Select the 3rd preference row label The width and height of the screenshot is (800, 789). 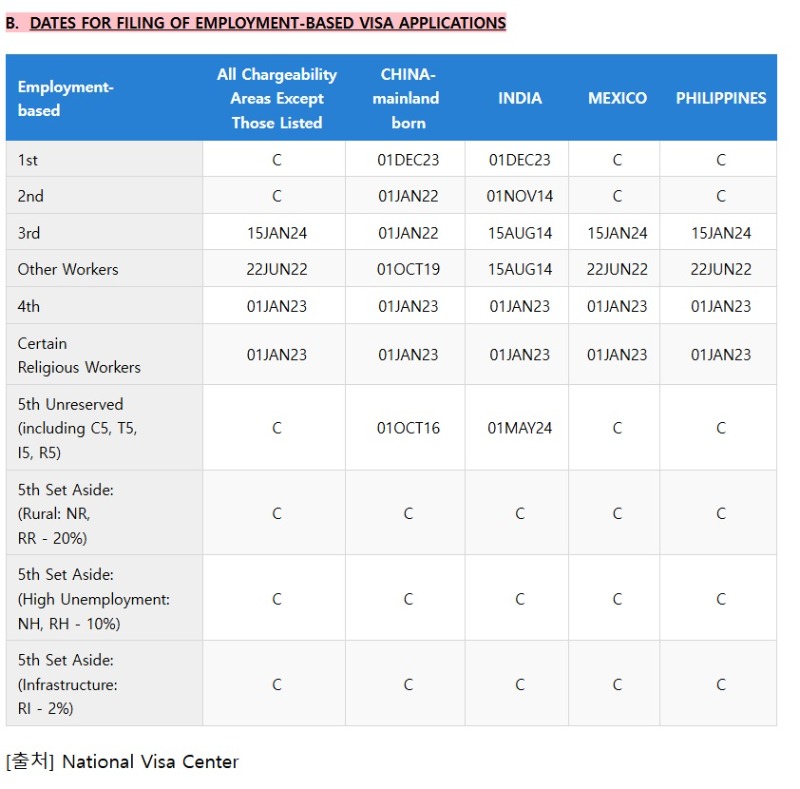coord(29,233)
